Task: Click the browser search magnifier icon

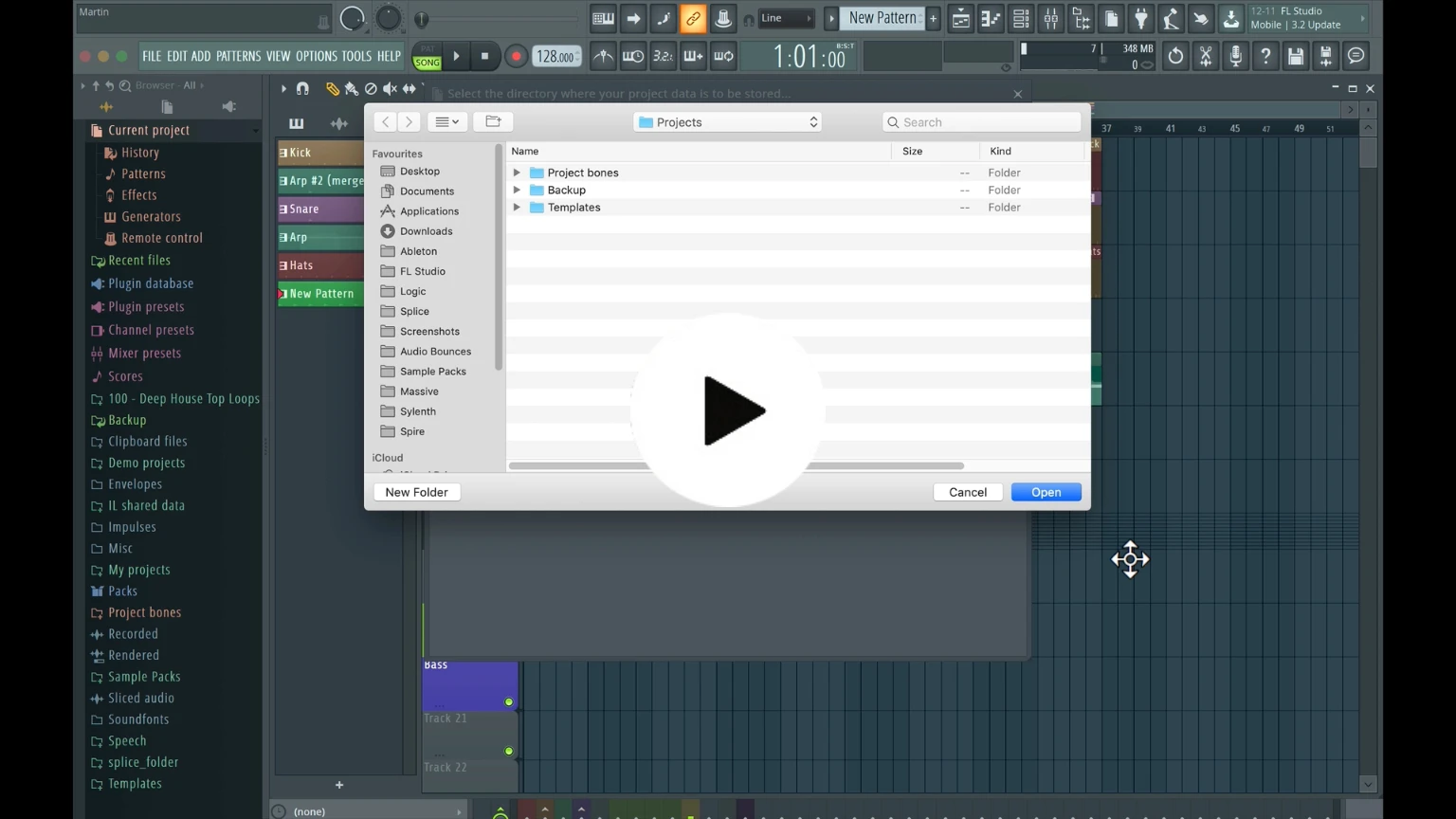Action: pos(124,85)
